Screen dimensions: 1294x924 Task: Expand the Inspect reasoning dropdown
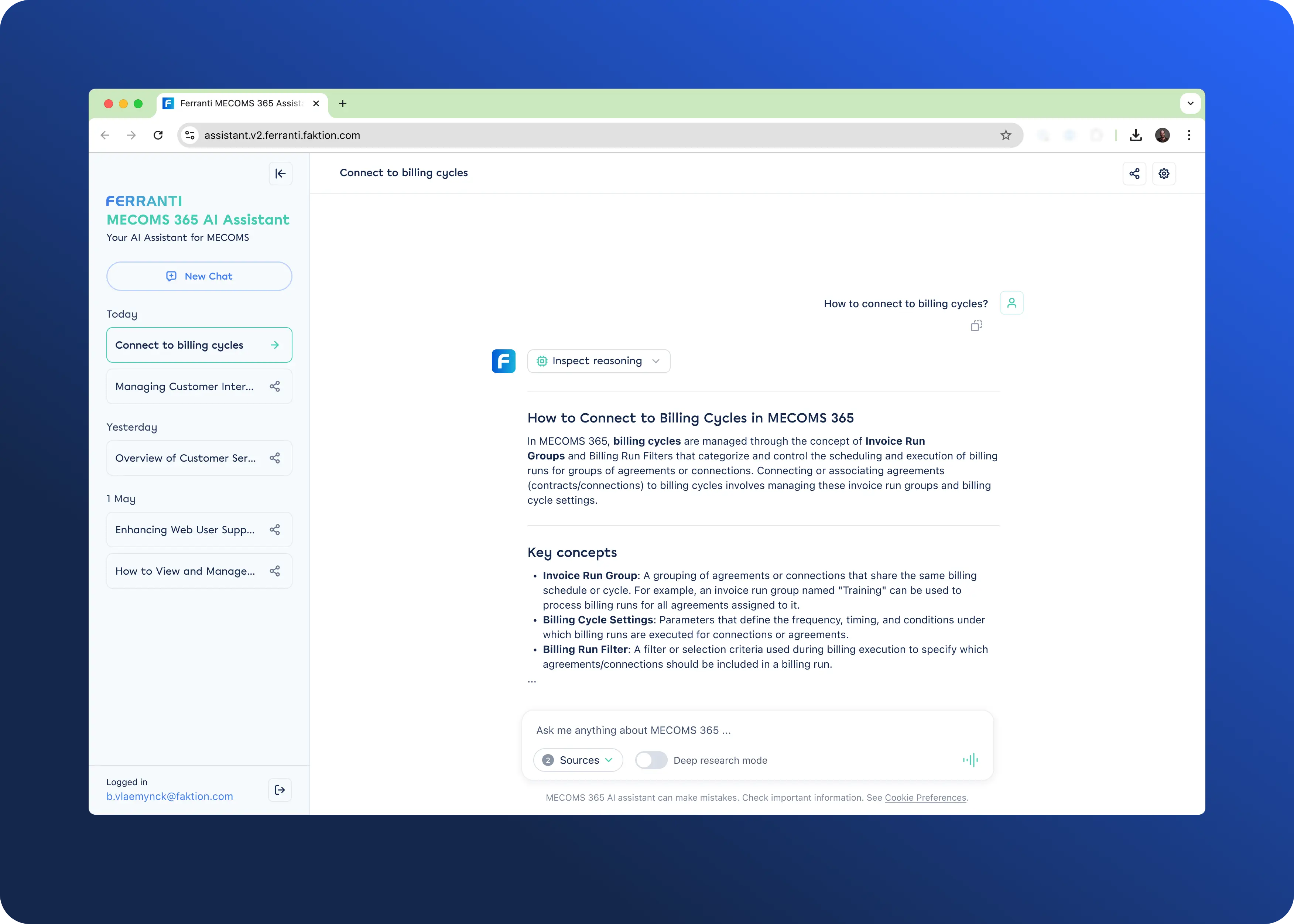pyautogui.click(x=598, y=361)
